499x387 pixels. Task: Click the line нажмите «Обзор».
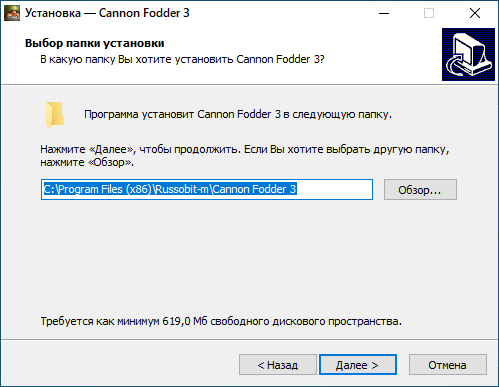point(87,162)
